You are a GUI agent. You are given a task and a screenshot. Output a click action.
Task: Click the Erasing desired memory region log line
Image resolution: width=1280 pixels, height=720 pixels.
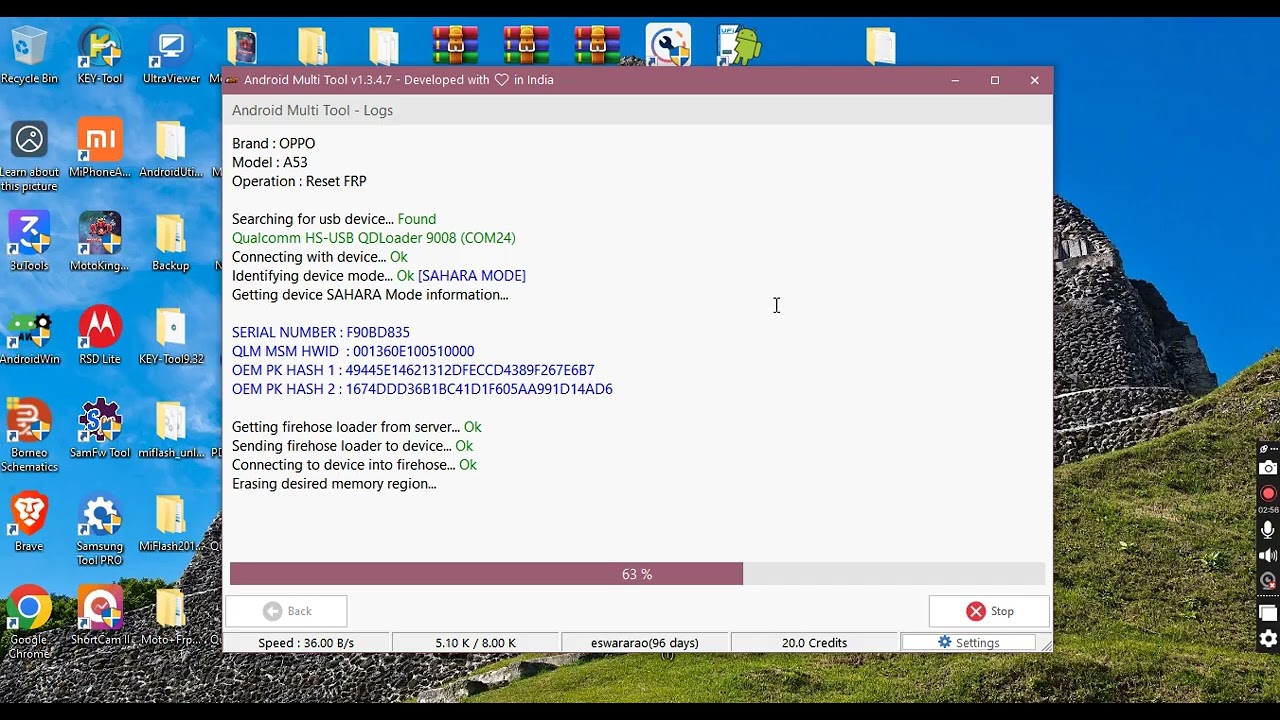[x=334, y=484]
